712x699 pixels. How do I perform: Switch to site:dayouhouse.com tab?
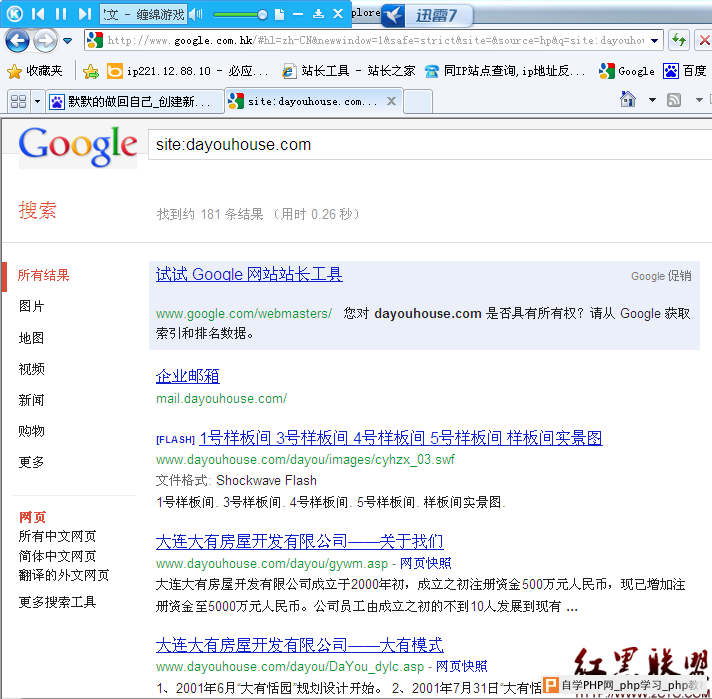coord(313,101)
